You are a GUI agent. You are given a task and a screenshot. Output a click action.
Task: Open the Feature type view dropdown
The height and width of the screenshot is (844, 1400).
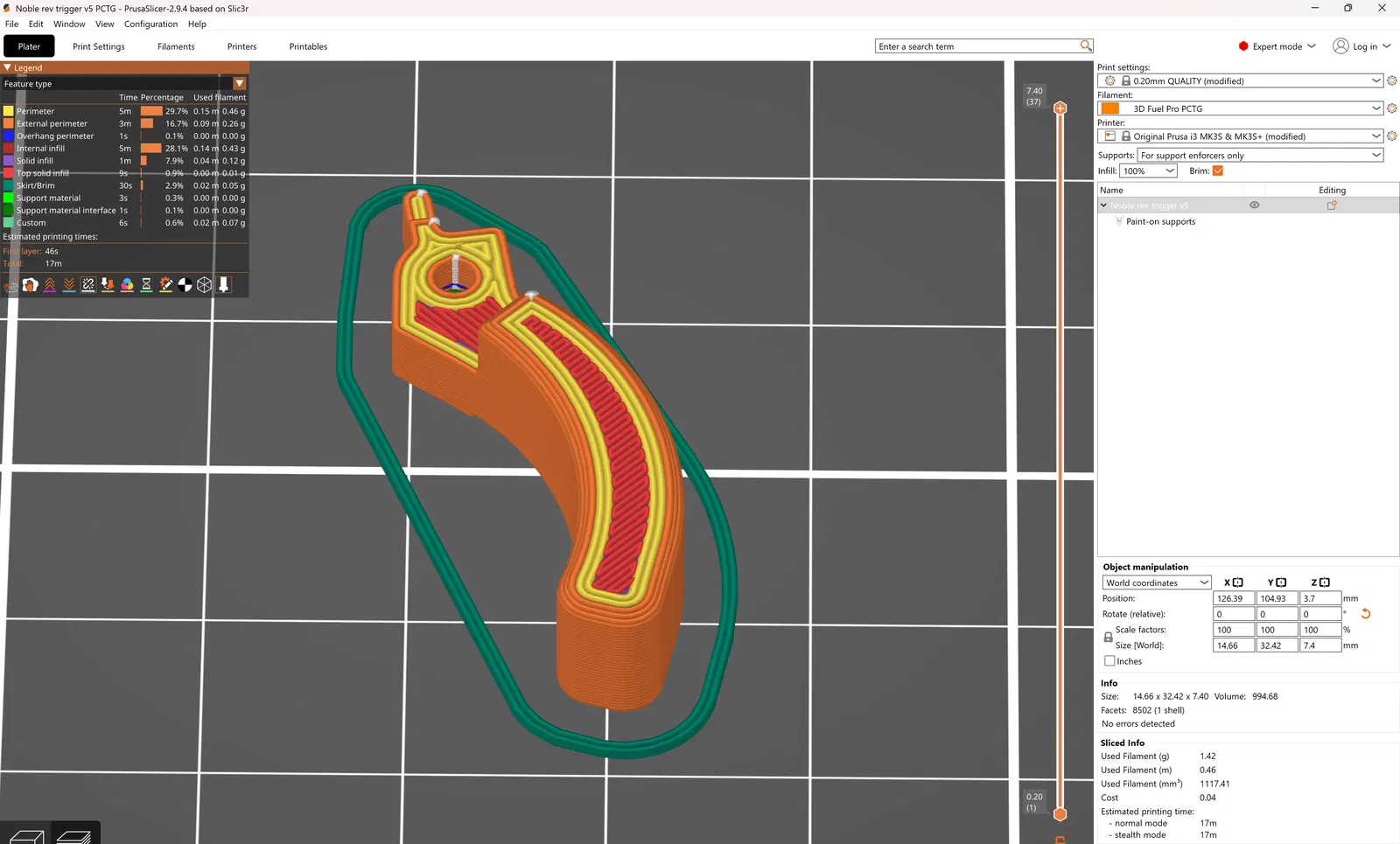239,84
